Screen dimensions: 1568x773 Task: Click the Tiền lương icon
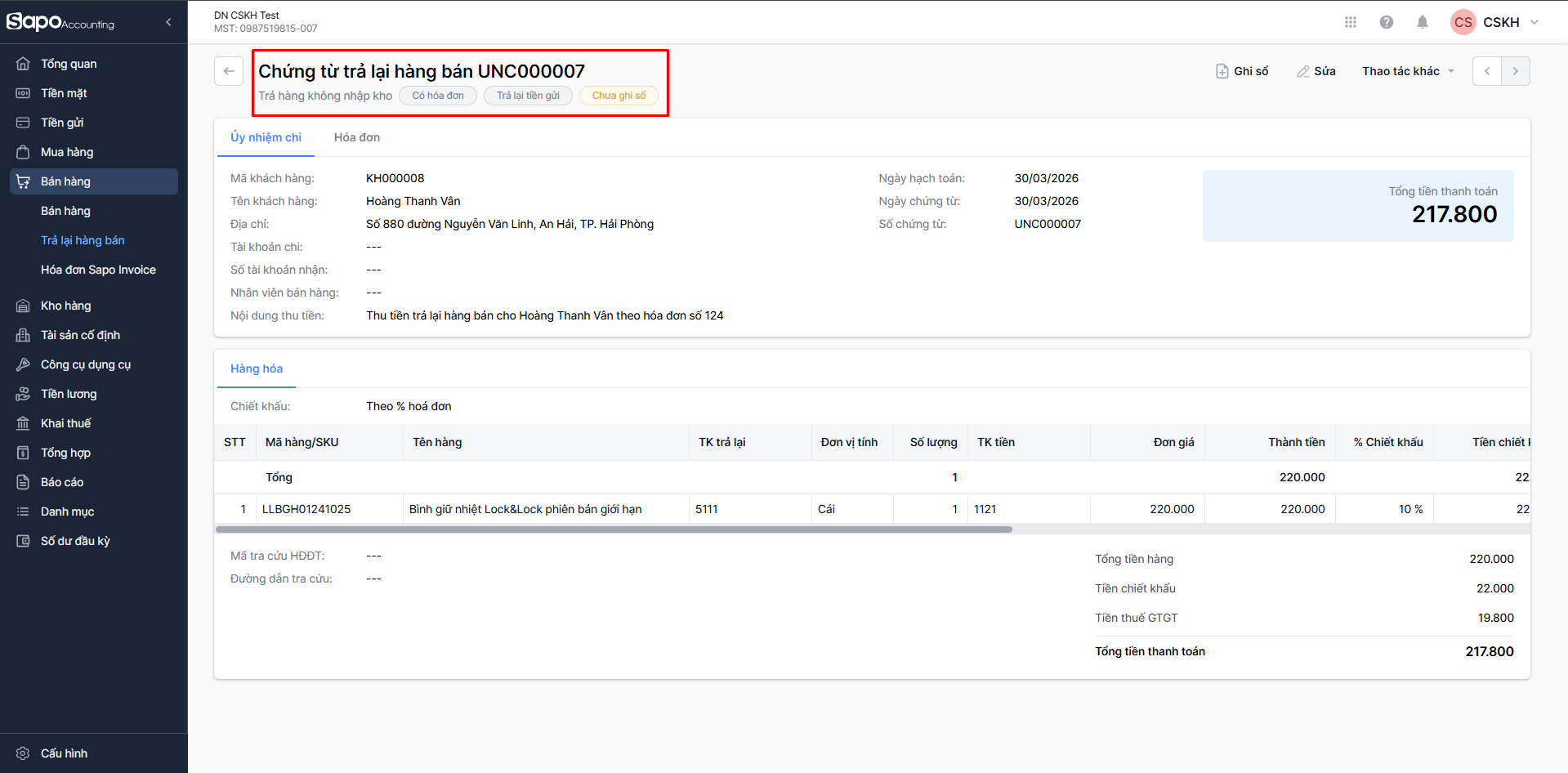click(23, 394)
